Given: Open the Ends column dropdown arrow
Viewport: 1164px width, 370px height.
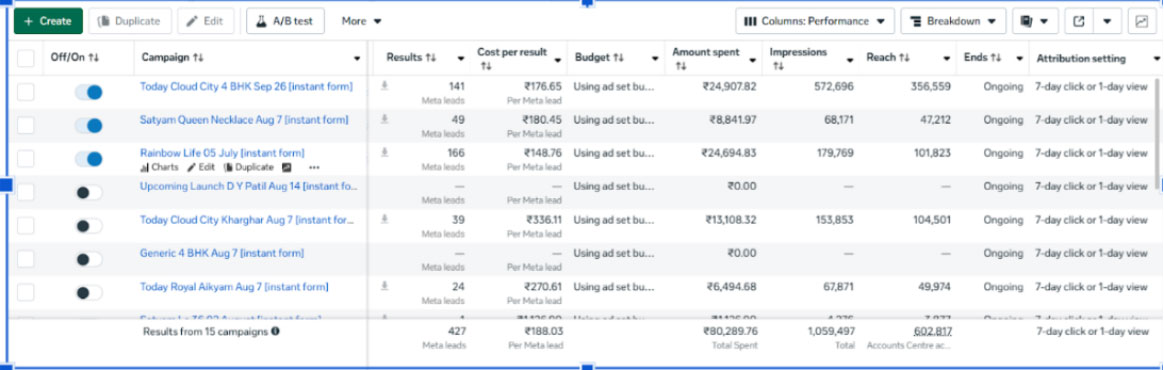Looking at the screenshot, I should pos(1019,58).
